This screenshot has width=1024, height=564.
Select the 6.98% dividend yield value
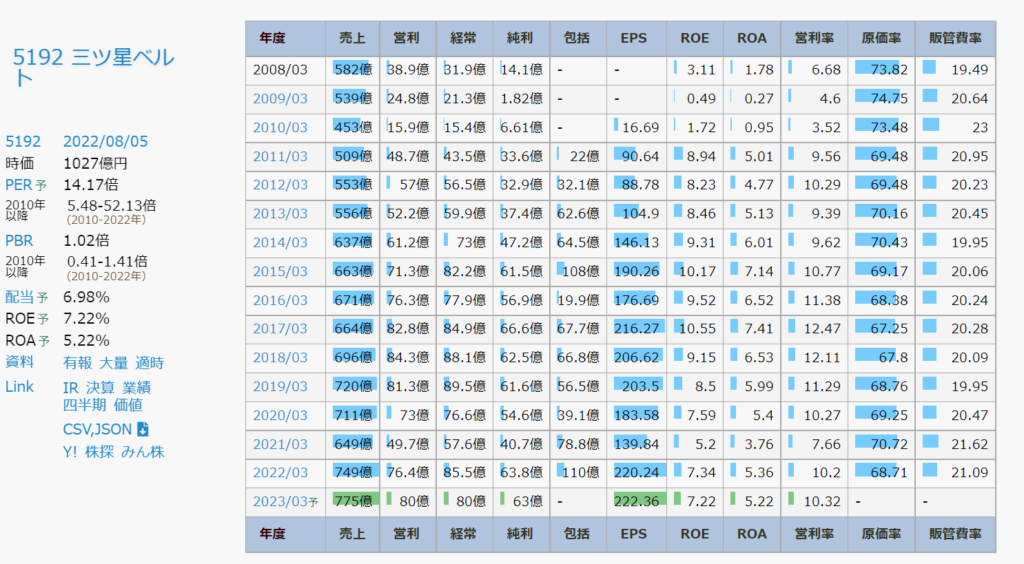86,298
